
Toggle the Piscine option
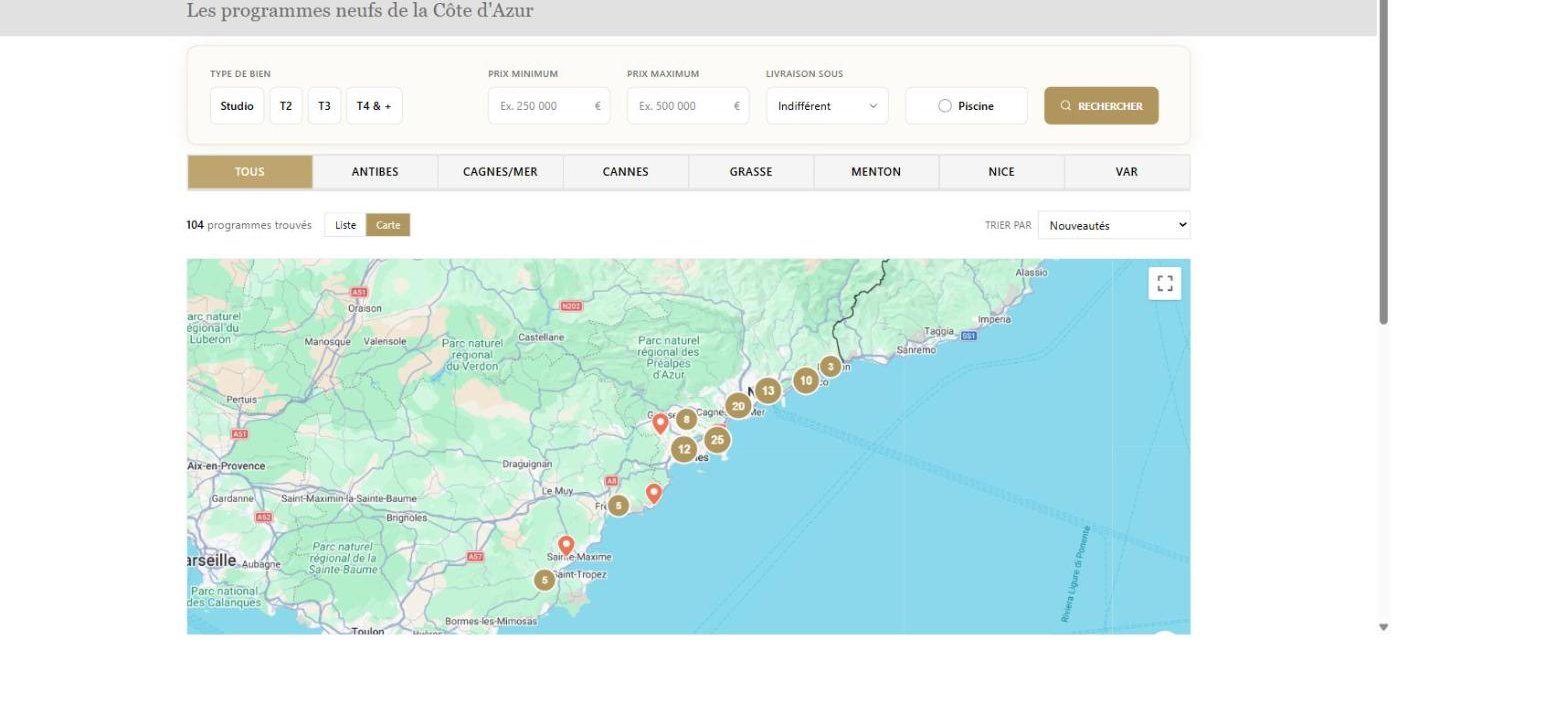[966, 106]
